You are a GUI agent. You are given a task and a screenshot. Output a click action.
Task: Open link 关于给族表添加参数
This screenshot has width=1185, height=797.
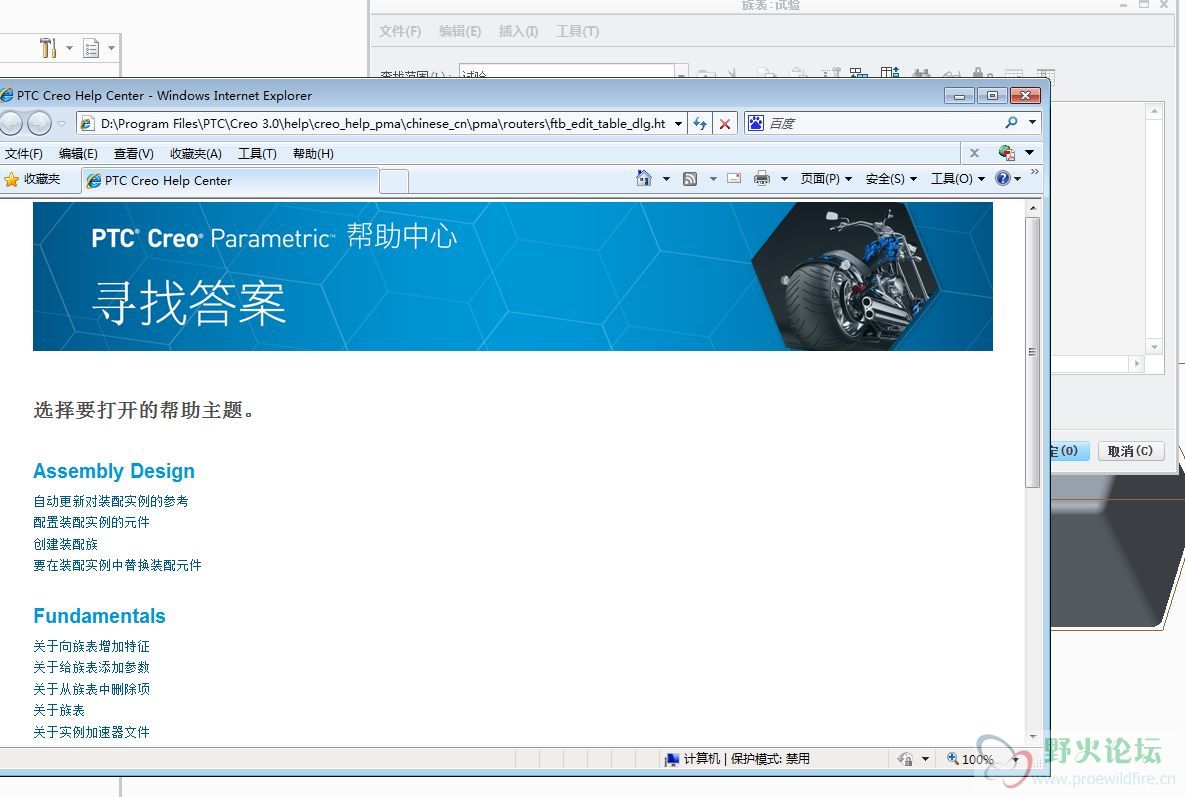pyautogui.click(x=91, y=667)
